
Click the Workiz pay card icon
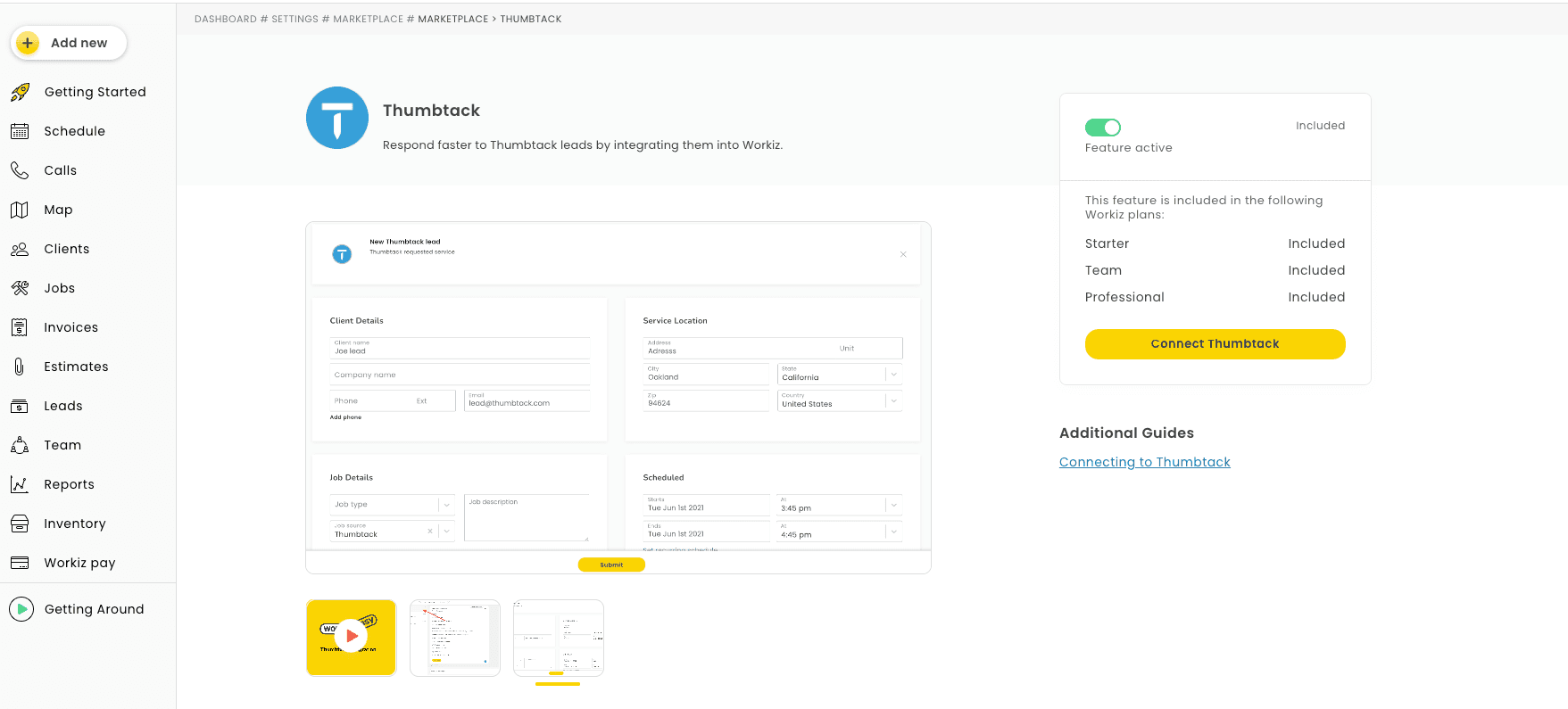[20, 563]
